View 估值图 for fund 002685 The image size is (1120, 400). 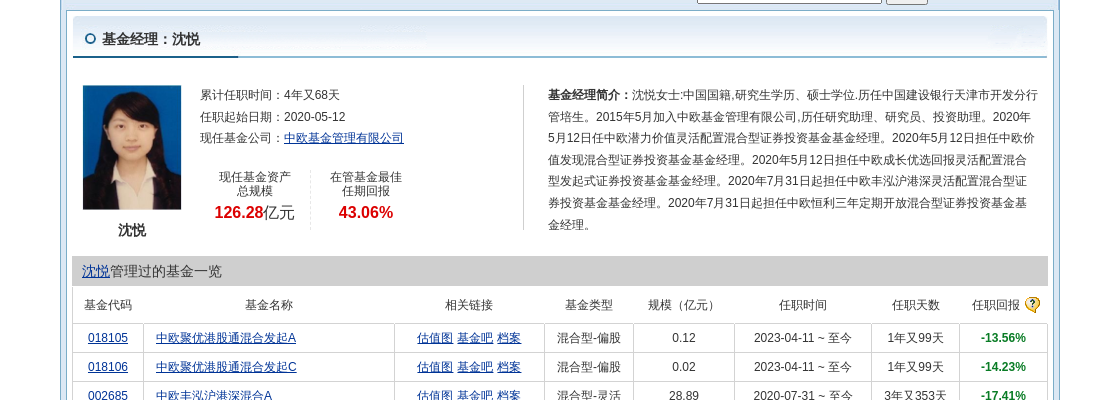[x=435, y=395]
